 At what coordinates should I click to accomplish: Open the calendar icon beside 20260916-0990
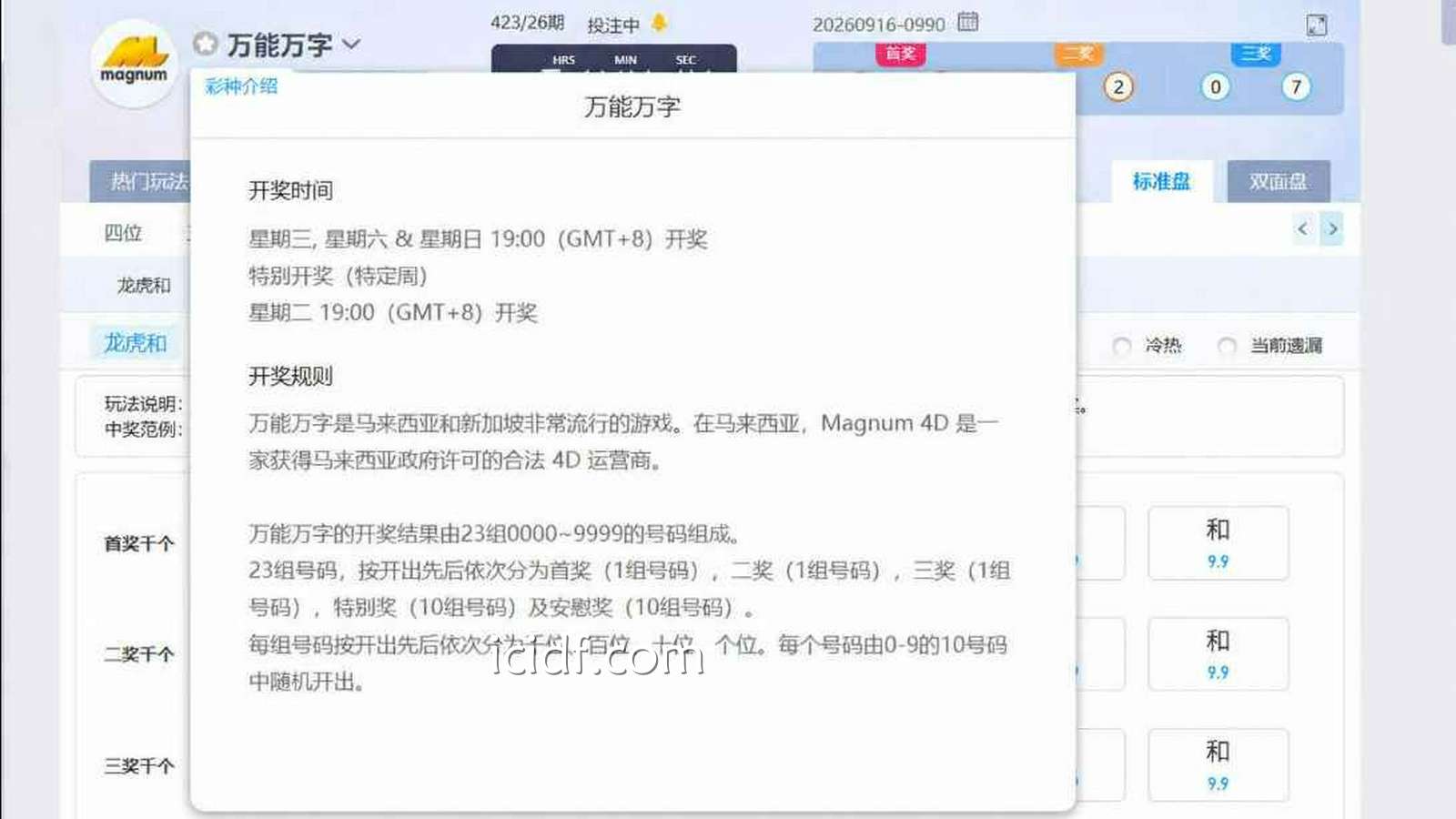coord(968,22)
